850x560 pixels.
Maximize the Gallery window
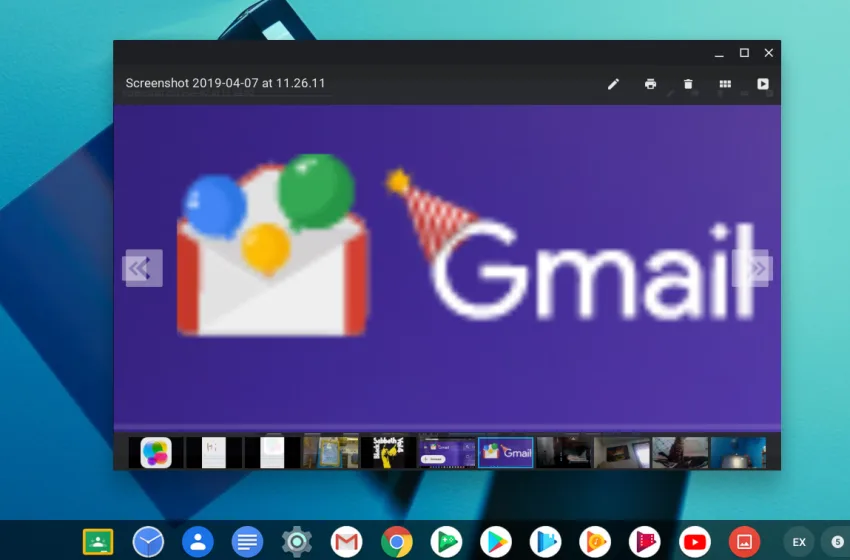[744, 53]
